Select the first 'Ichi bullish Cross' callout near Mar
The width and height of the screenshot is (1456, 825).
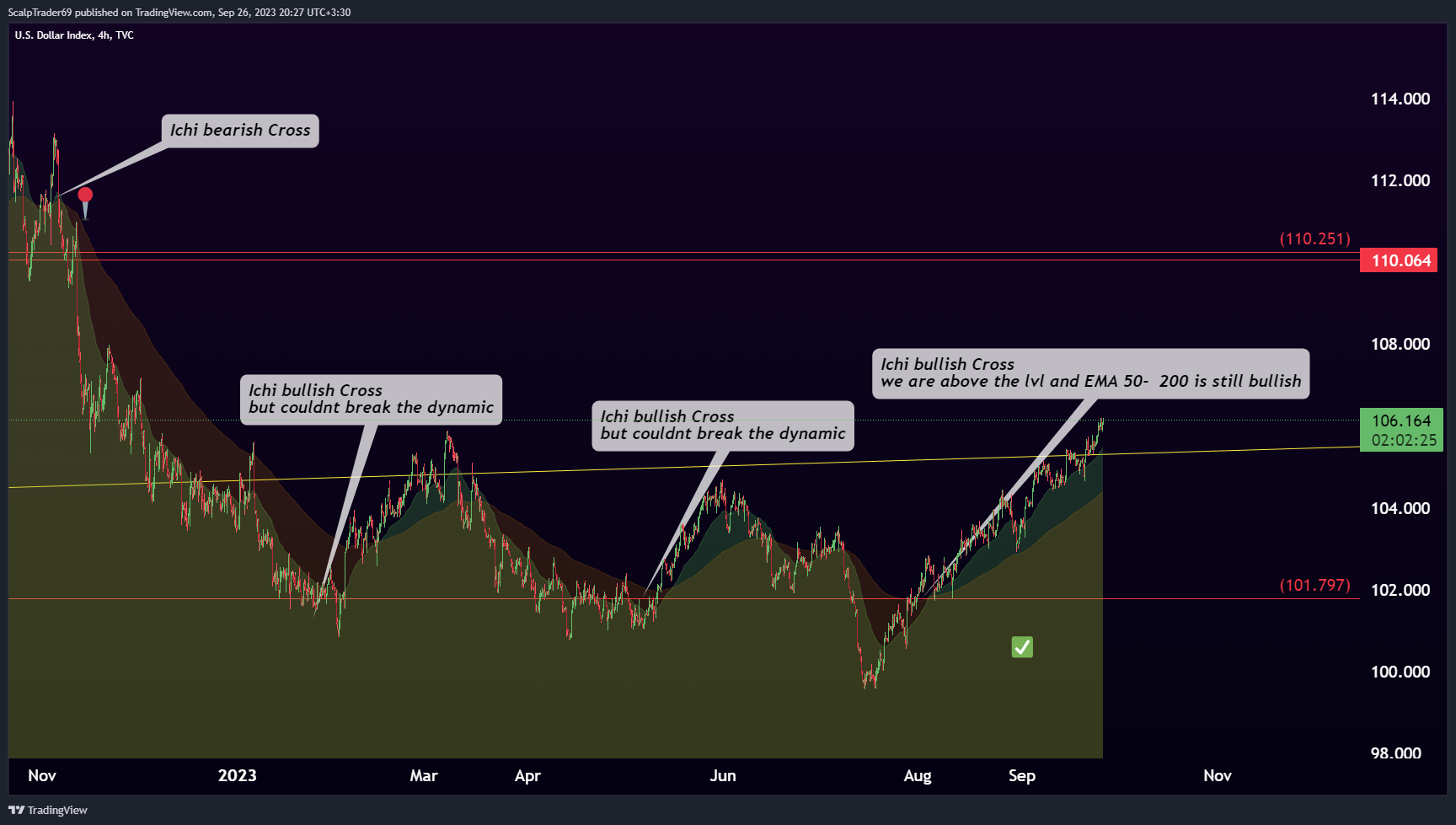[x=371, y=399]
